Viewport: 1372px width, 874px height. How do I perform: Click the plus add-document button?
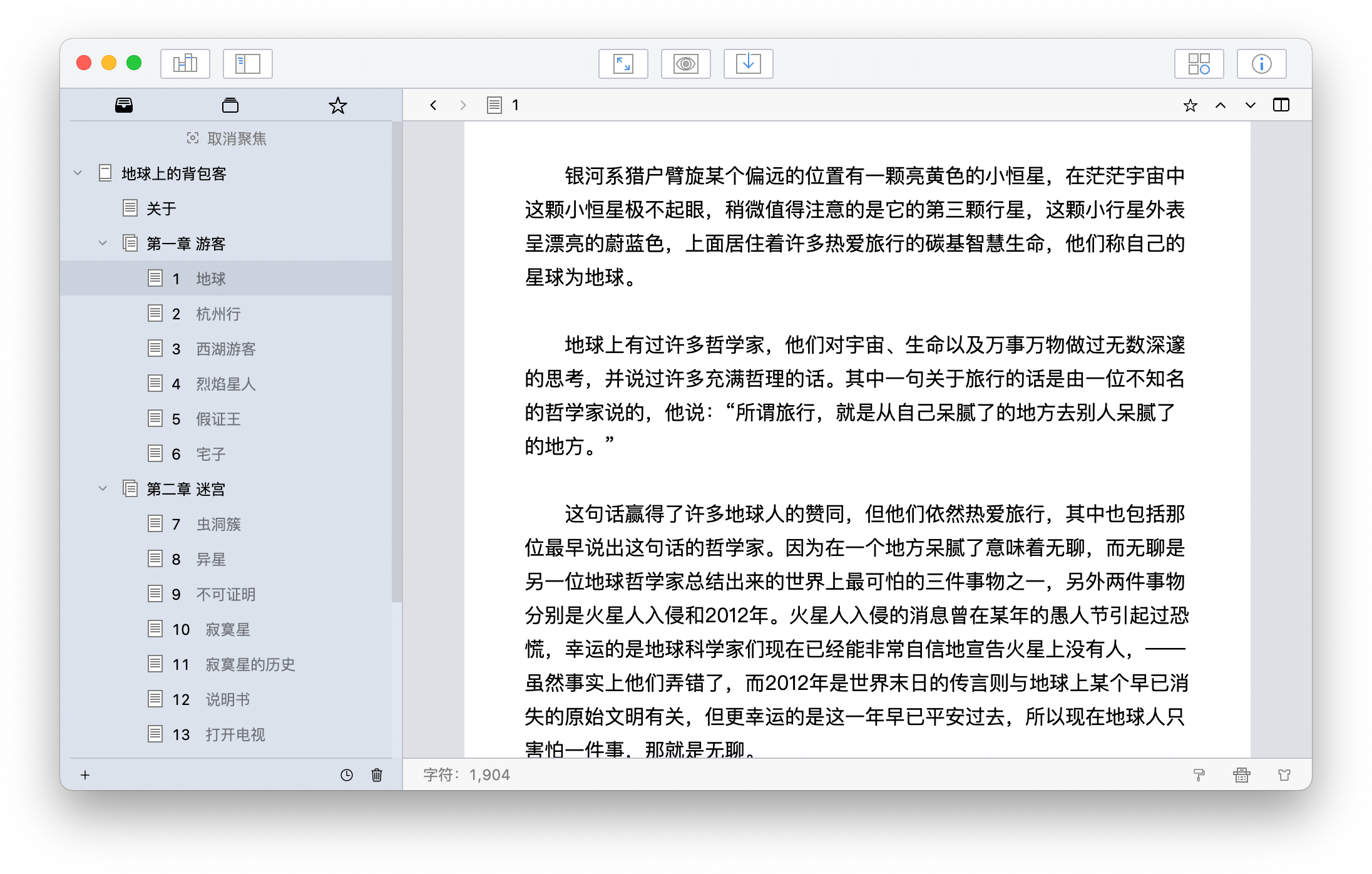coord(85,775)
